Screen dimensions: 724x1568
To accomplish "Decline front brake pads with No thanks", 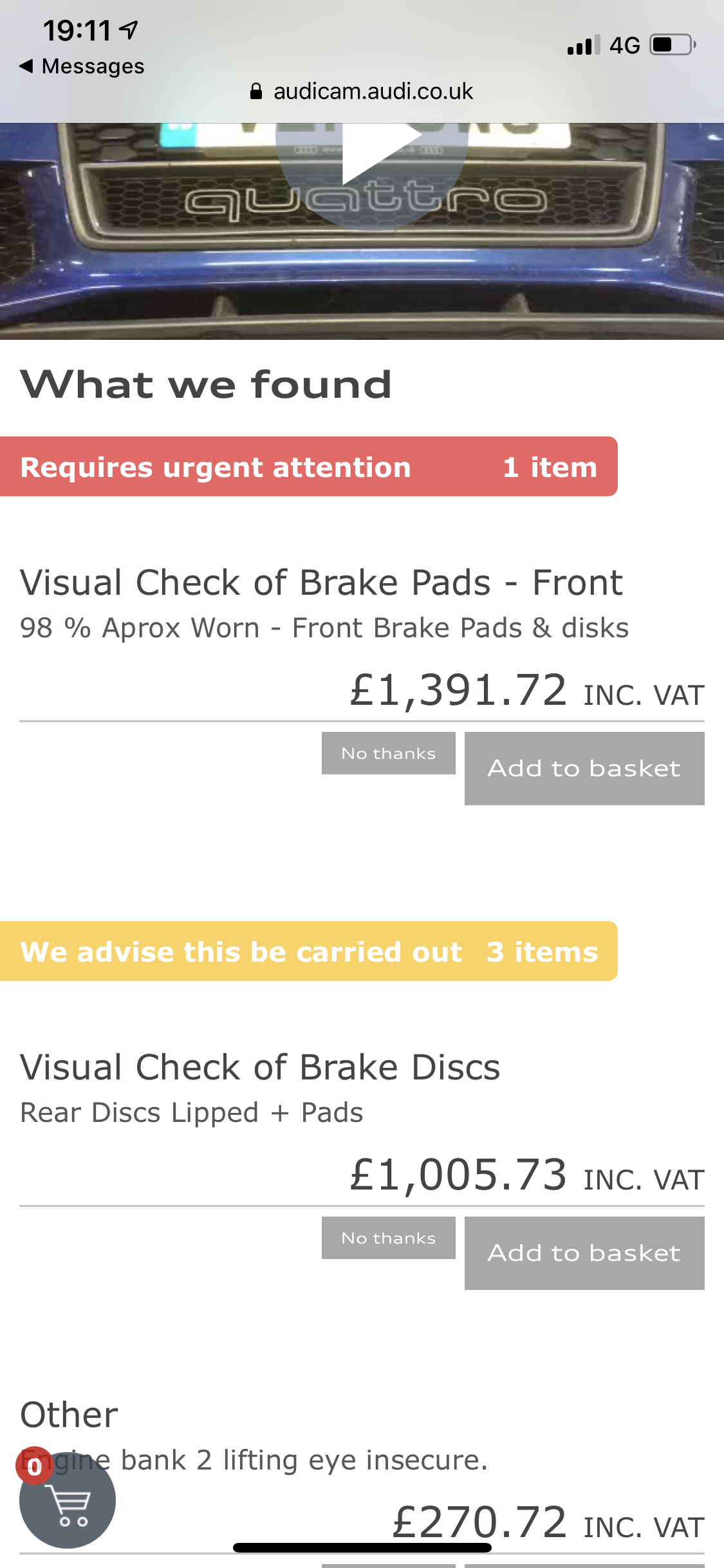I will pyautogui.click(x=388, y=753).
